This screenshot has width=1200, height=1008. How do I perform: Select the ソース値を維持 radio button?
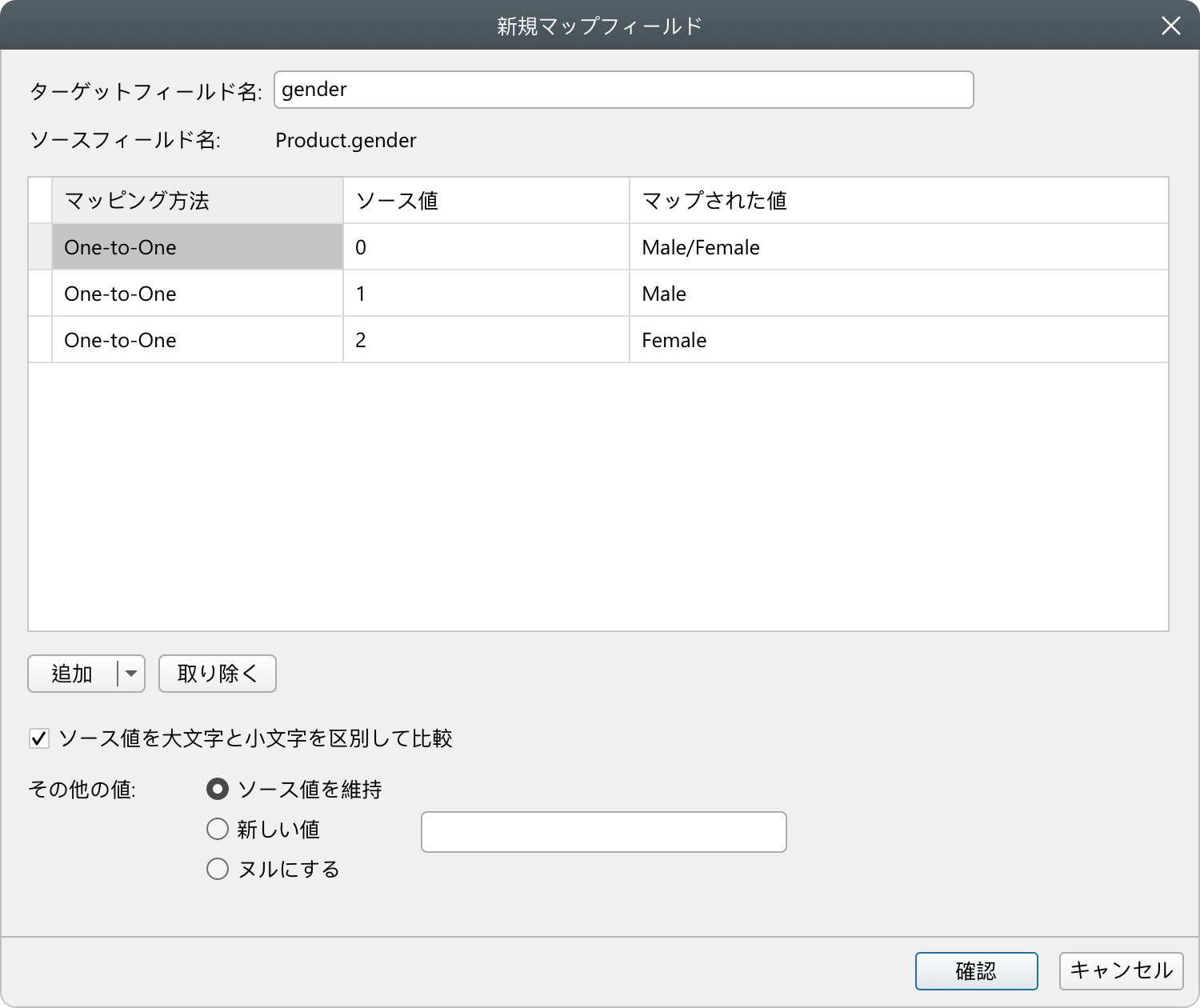coord(218,789)
